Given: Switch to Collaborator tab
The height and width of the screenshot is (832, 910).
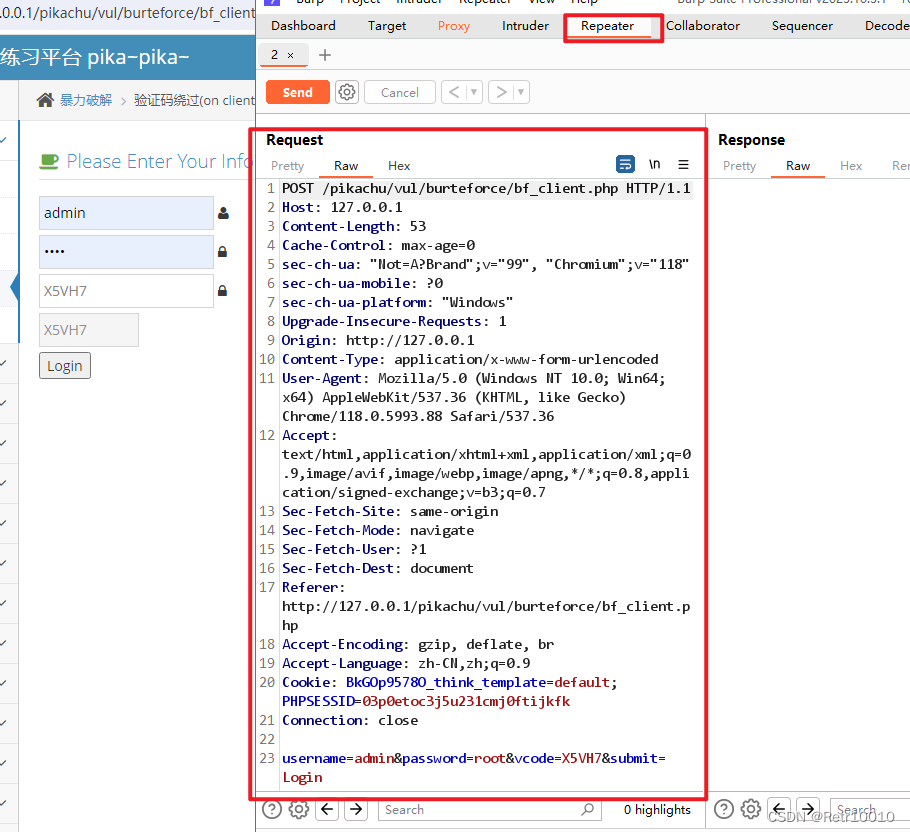Looking at the screenshot, I should [703, 26].
